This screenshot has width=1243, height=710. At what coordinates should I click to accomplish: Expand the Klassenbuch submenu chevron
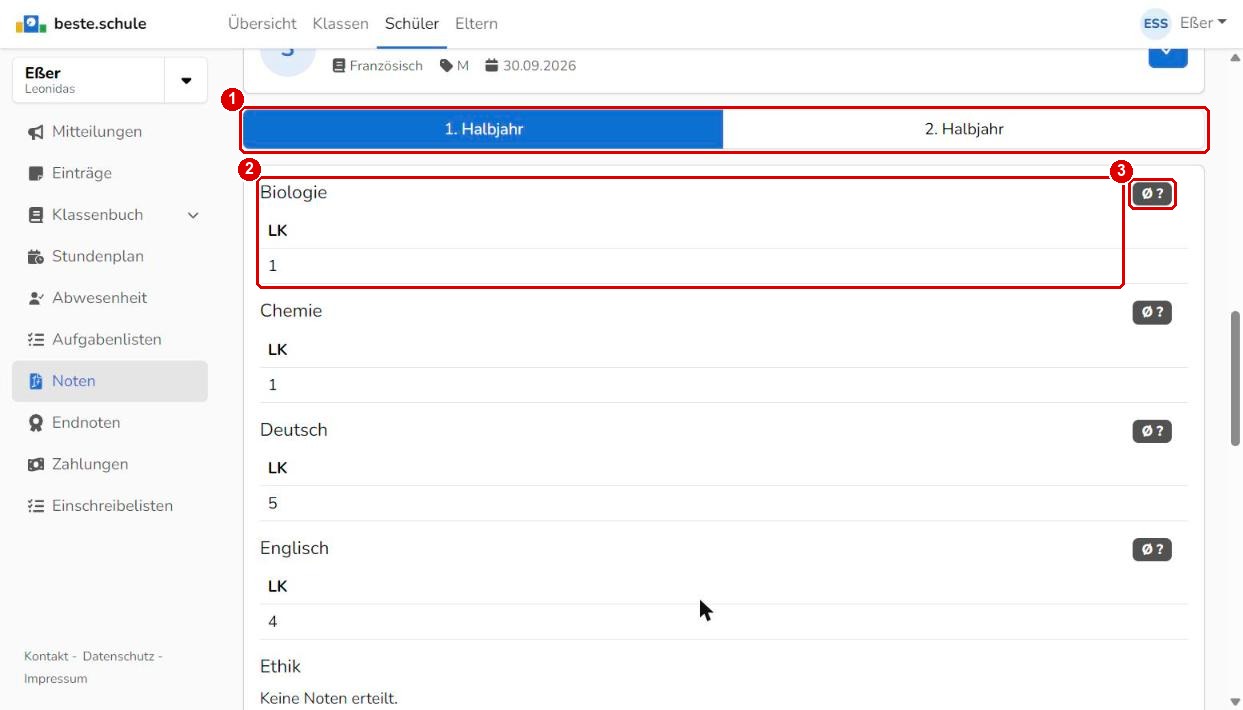193,215
